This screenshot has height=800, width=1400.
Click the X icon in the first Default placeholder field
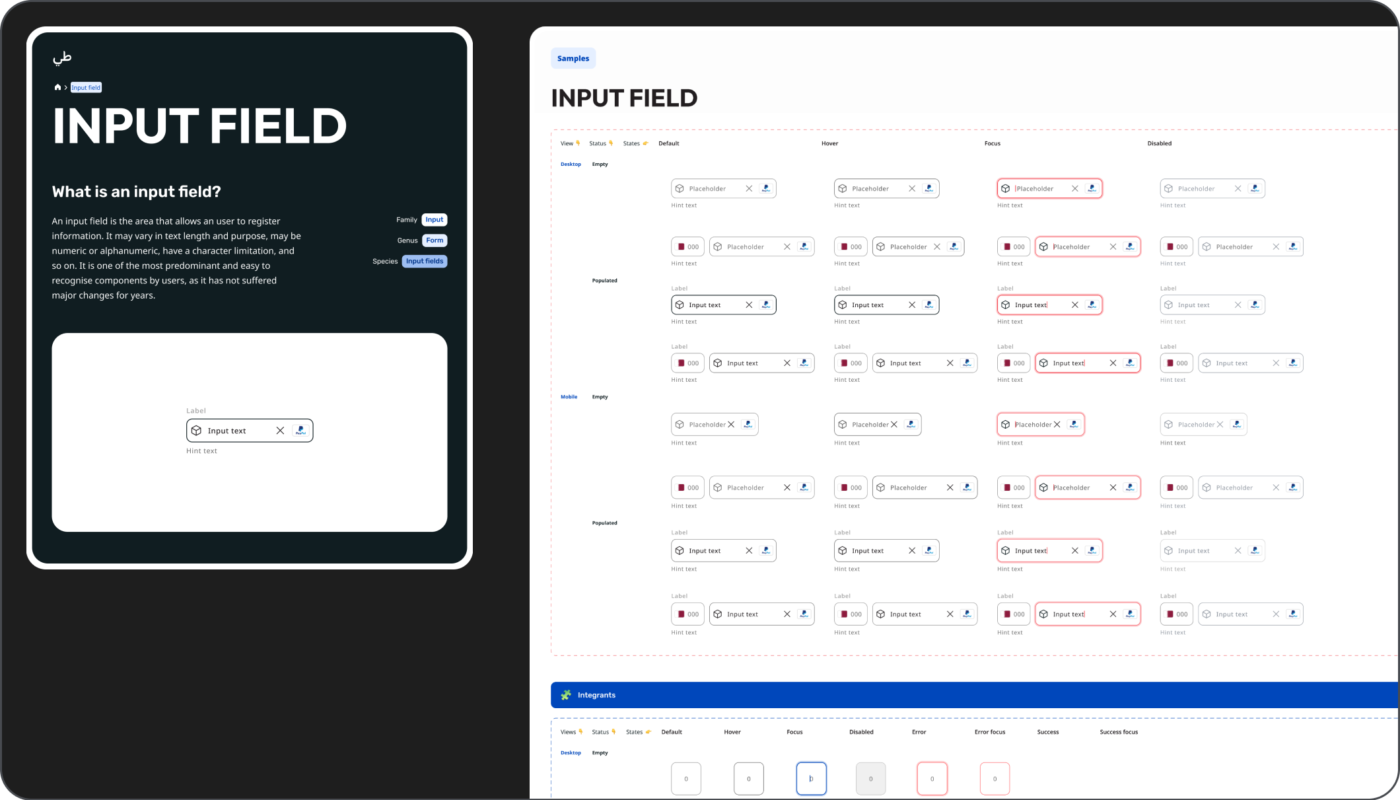(x=749, y=189)
